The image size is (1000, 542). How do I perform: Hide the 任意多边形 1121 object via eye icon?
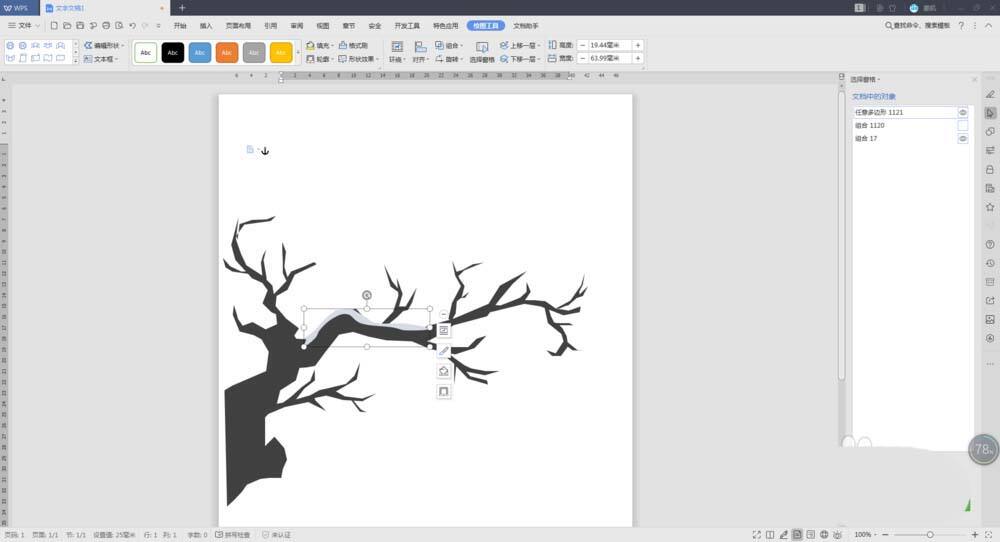coord(963,113)
